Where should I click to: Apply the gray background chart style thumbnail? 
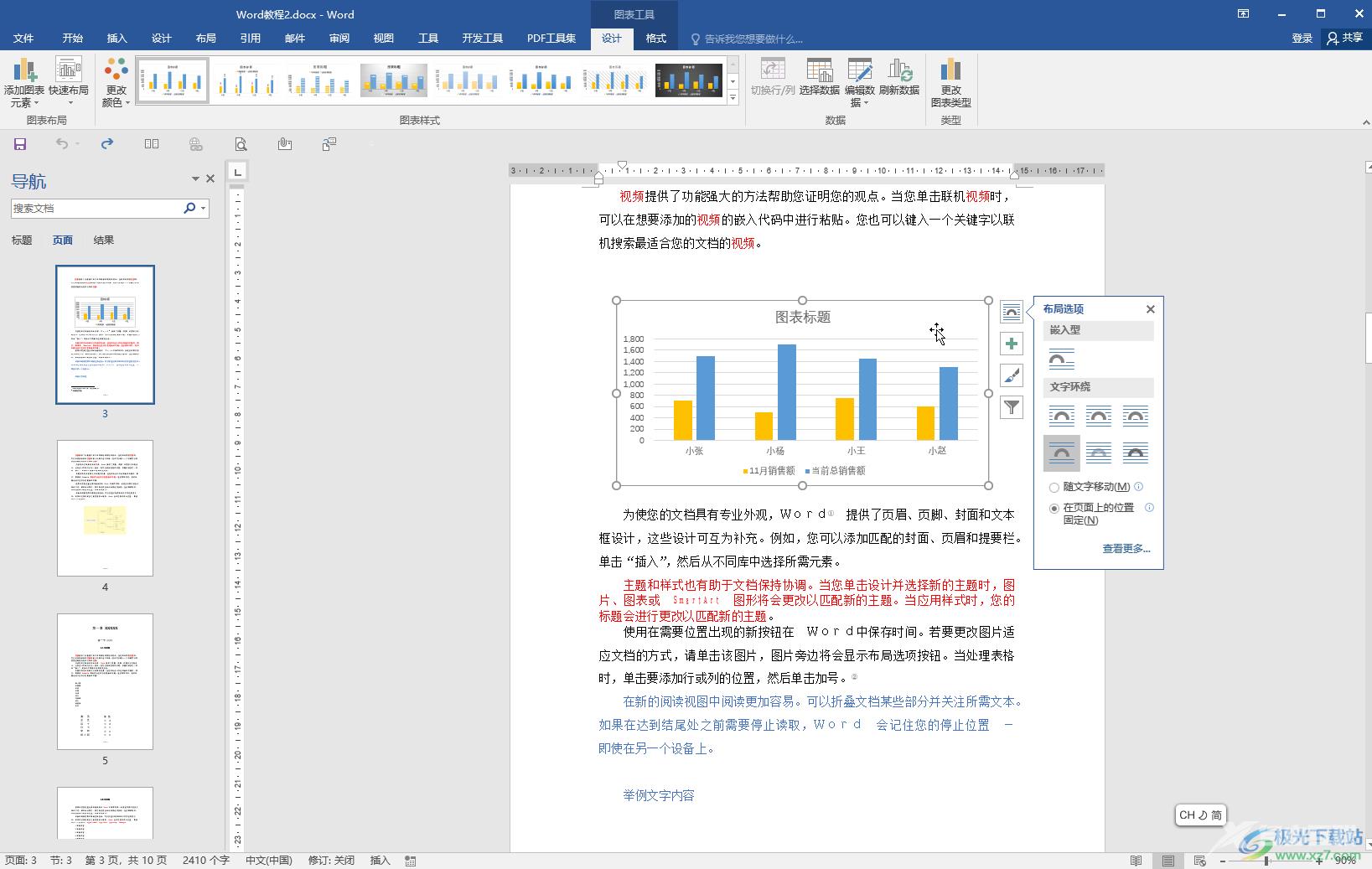(x=393, y=80)
